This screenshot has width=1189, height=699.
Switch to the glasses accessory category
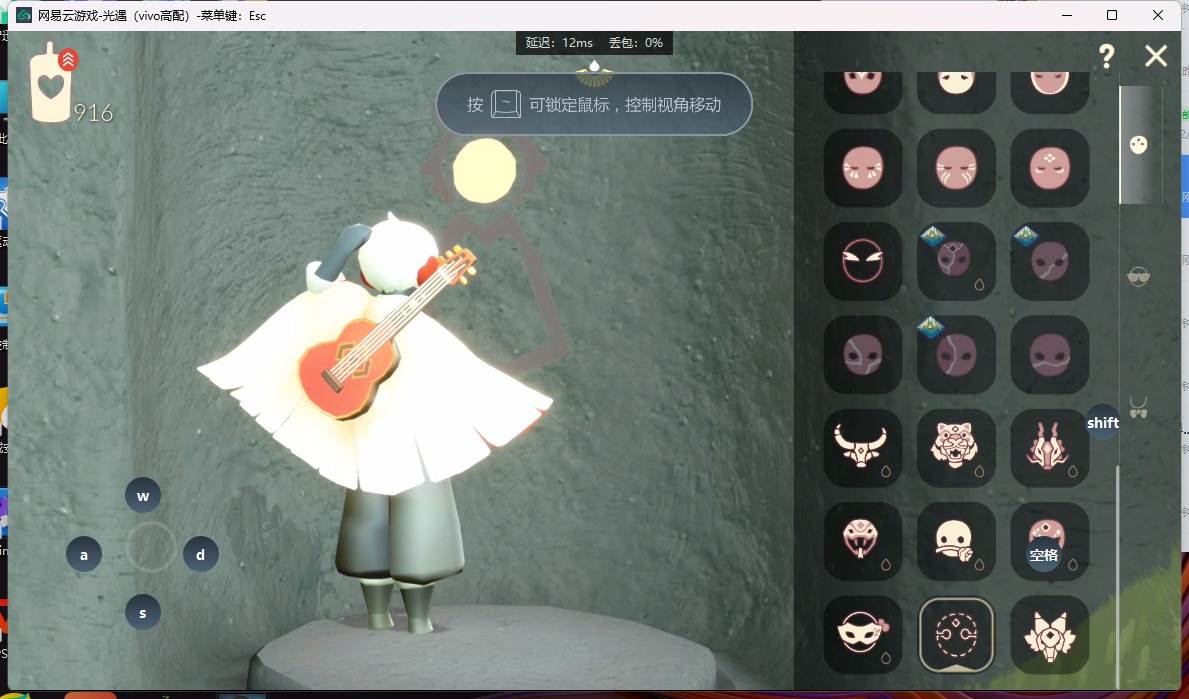point(1138,277)
